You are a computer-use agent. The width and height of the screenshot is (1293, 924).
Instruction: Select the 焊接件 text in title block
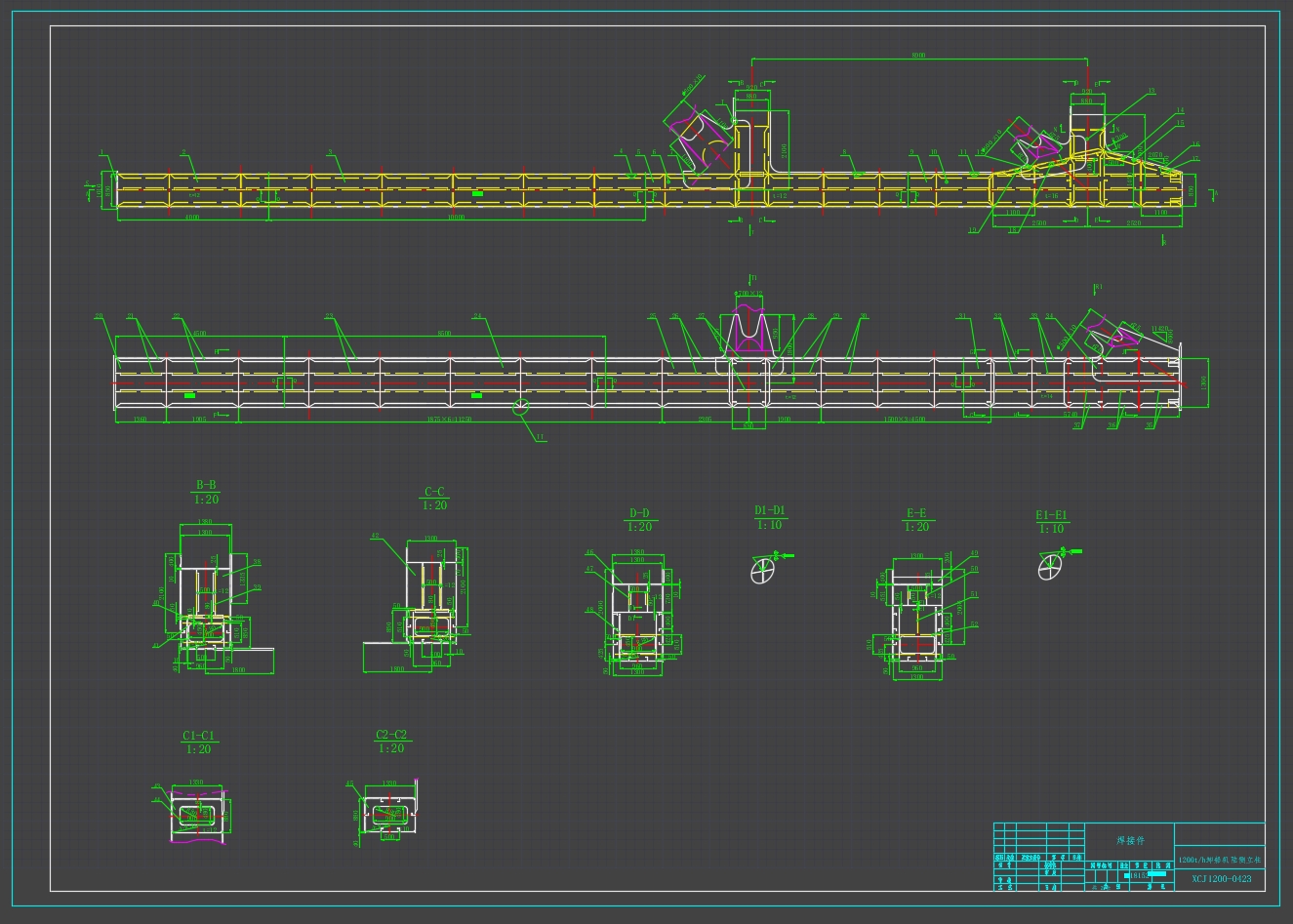pyautogui.click(x=1130, y=840)
